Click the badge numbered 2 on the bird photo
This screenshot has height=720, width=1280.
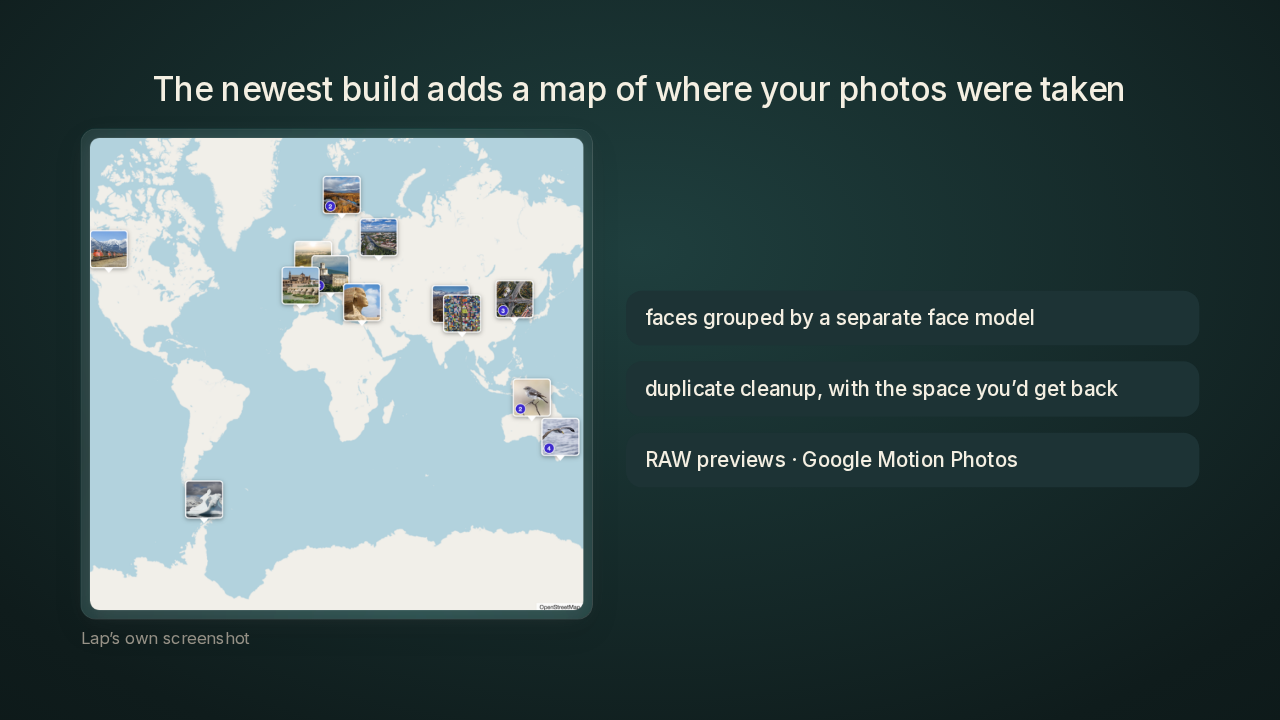(520, 409)
